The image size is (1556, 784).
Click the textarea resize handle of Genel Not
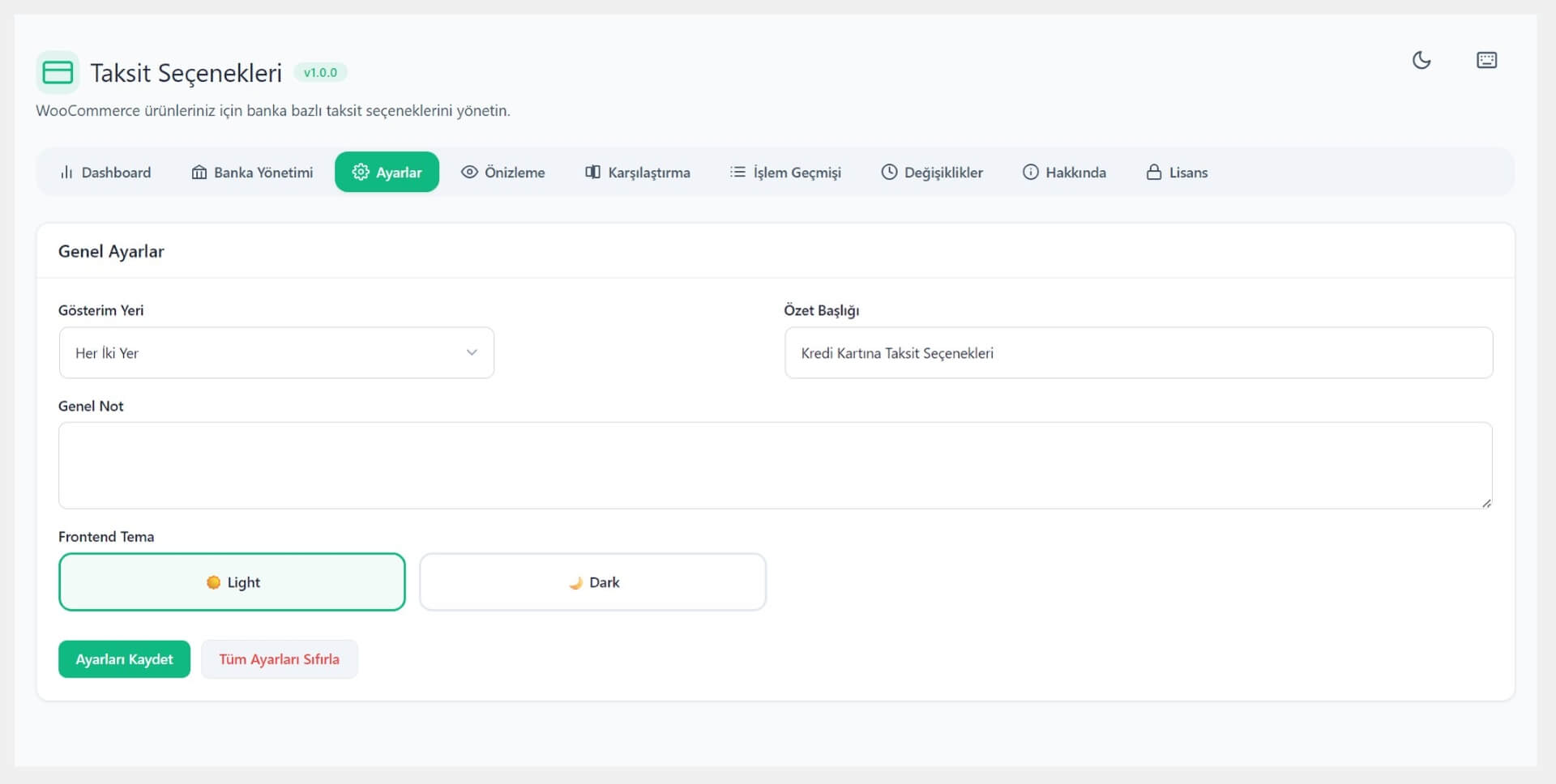pyautogui.click(x=1486, y=503)
